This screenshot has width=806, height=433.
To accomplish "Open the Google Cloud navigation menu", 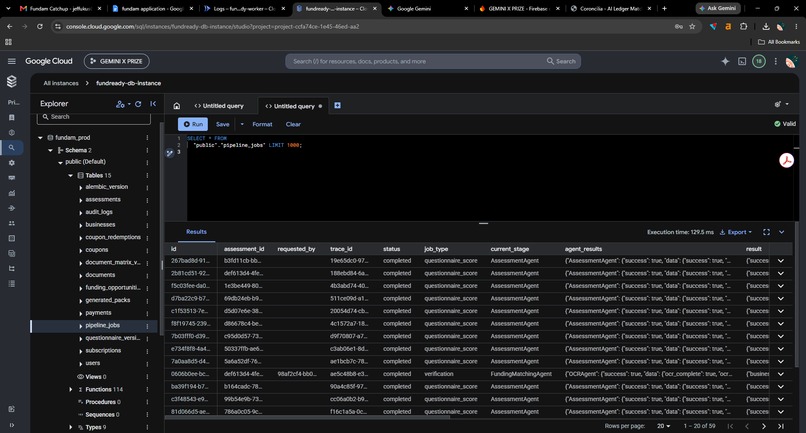I will [11, 61].
